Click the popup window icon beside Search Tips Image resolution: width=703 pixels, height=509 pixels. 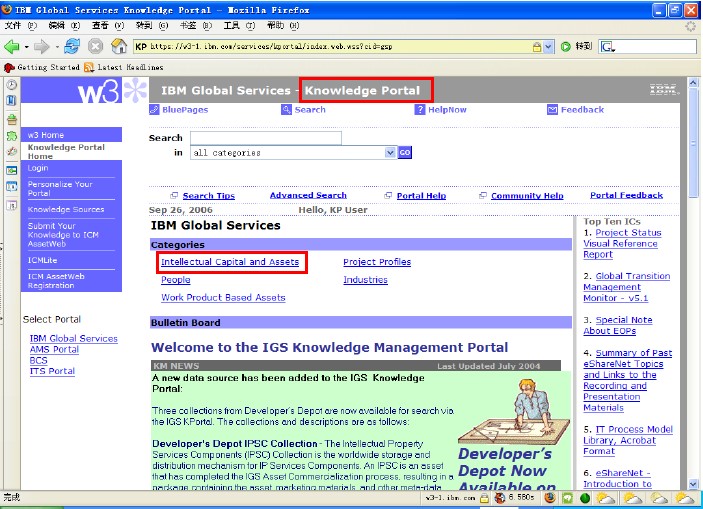point(174,196)
